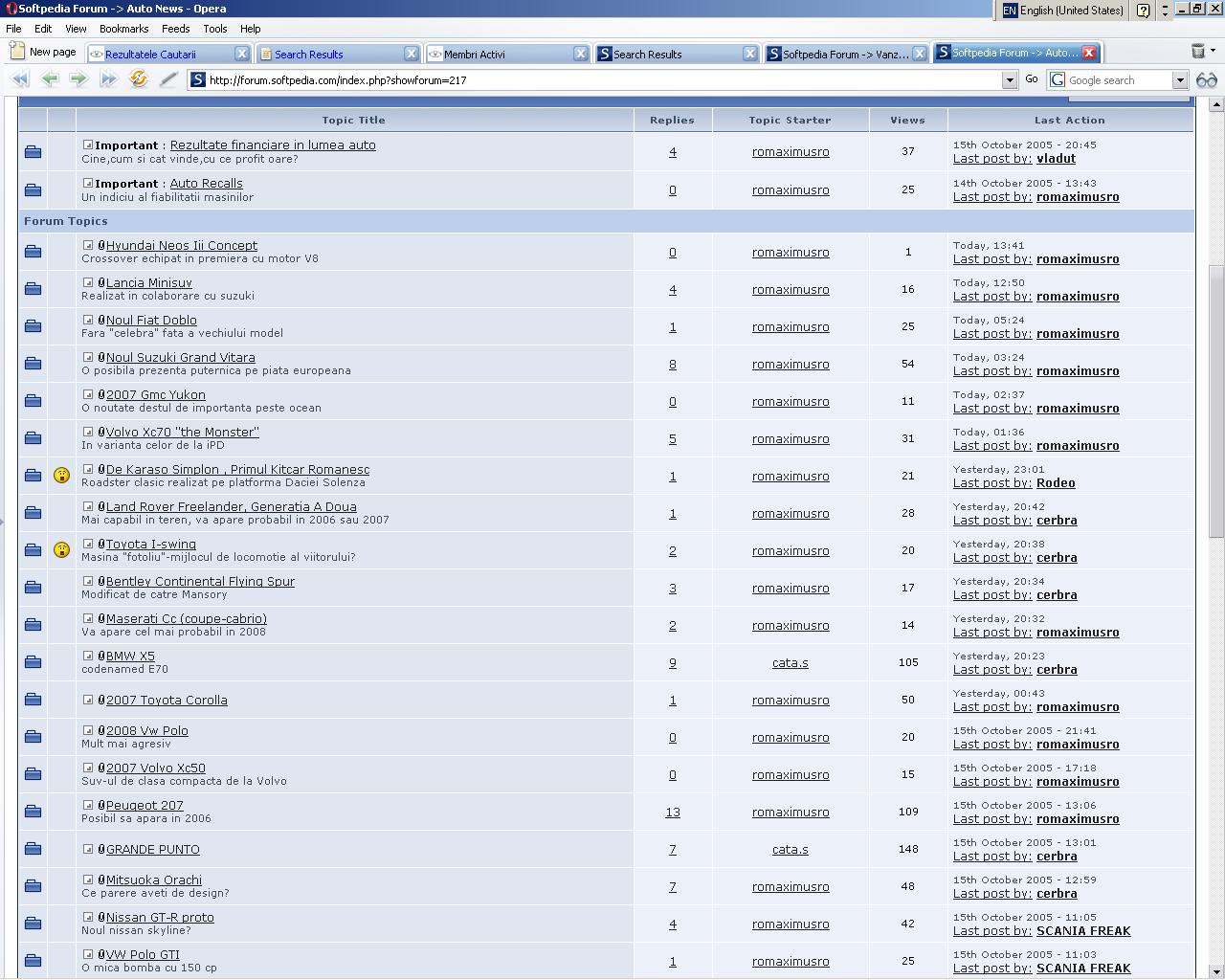Open the closed-tabs trash can icon
1225x980 pixels.
(1197, 52)
